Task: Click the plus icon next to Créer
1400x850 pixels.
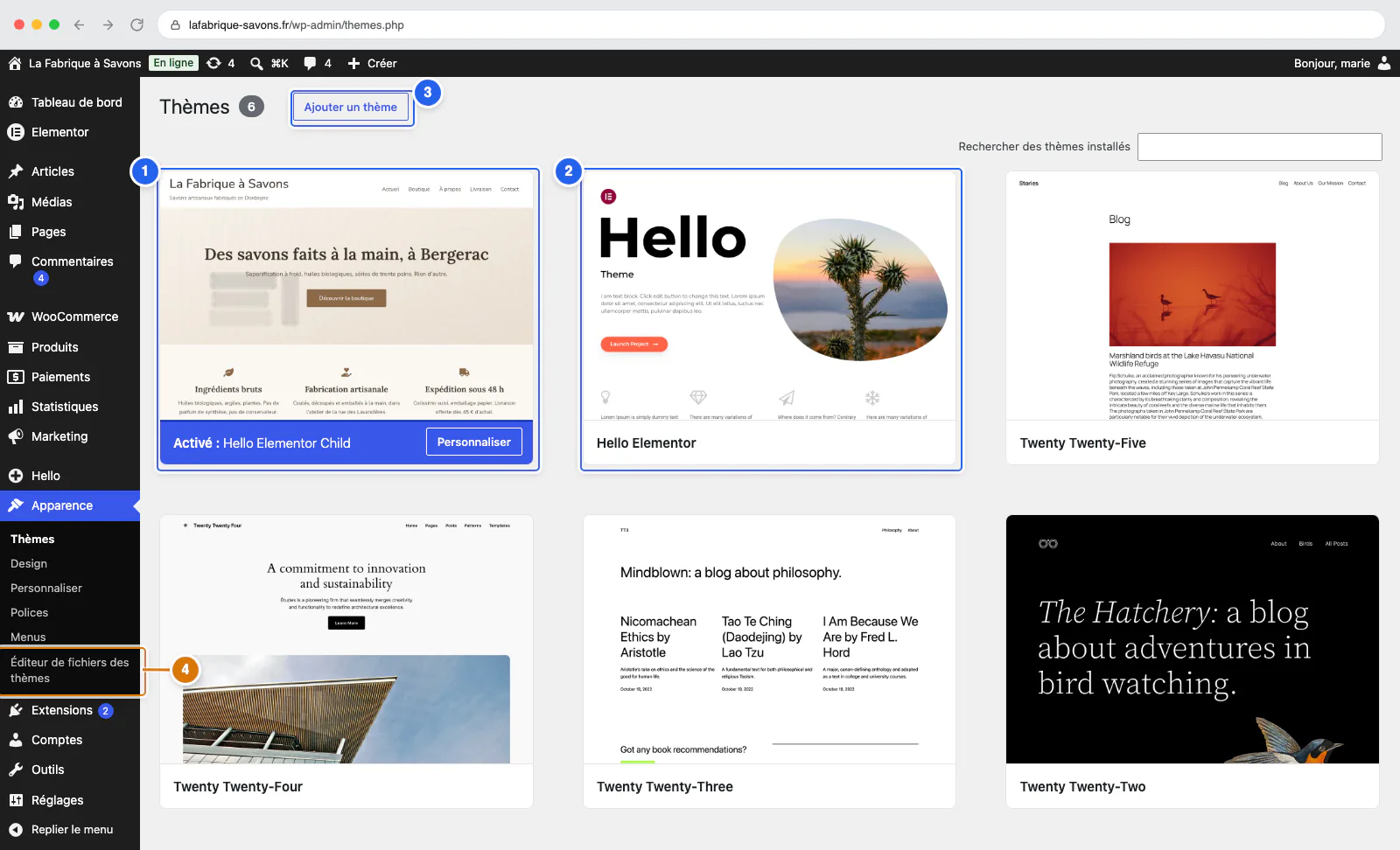Action: point(353,63)
